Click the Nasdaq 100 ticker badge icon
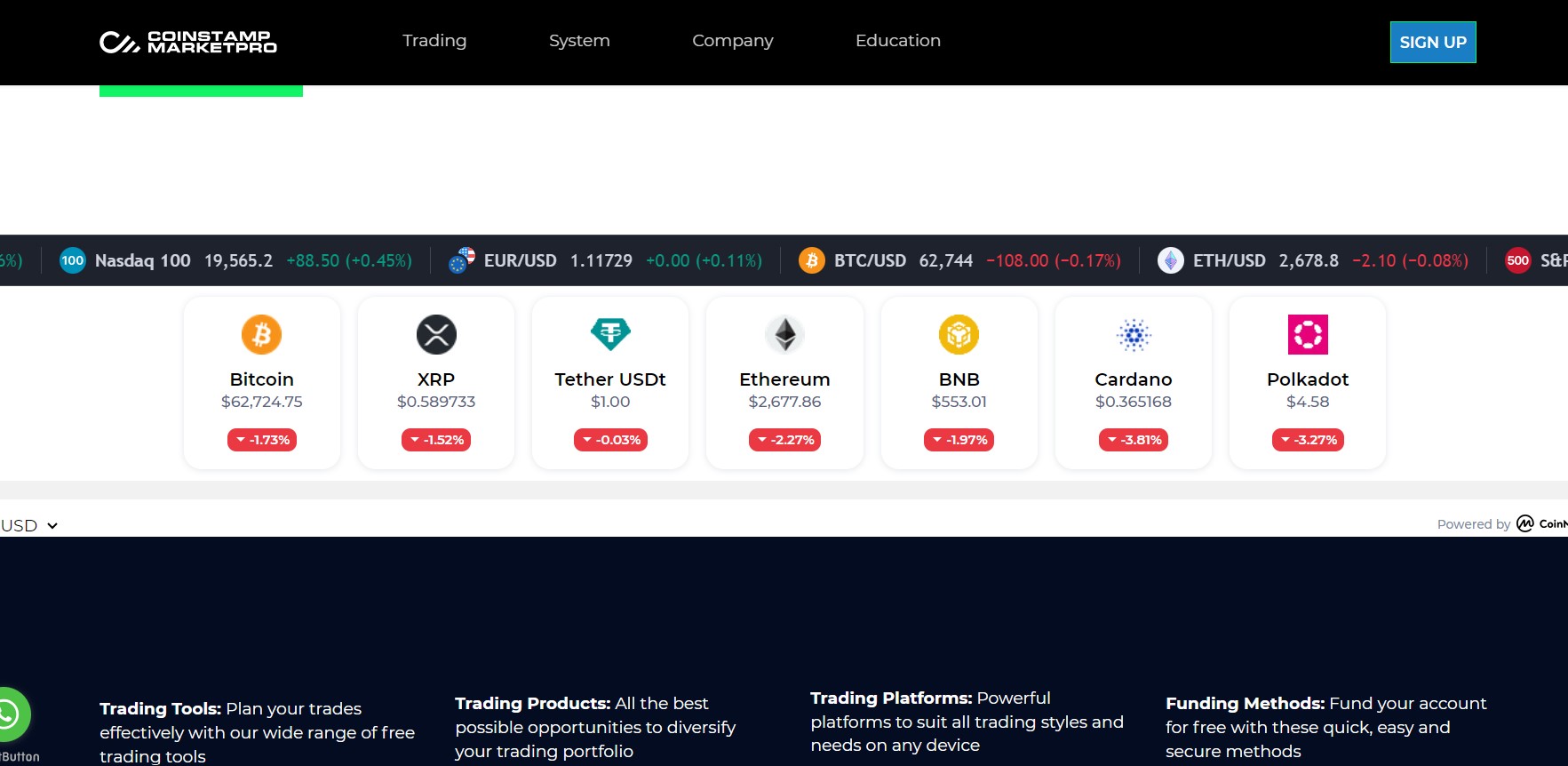 point(73,260)
